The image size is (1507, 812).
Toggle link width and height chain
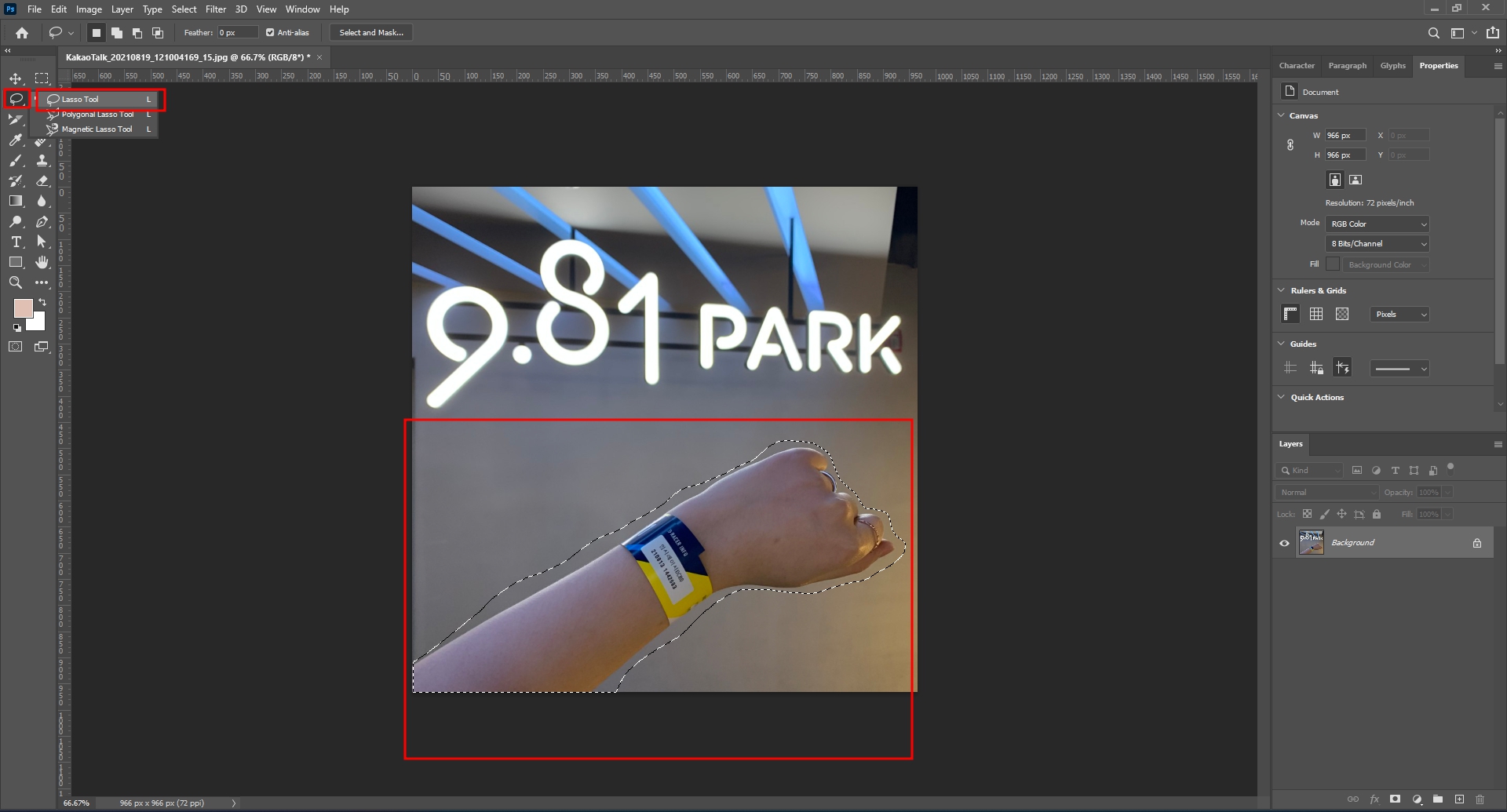coord(1290,145)
